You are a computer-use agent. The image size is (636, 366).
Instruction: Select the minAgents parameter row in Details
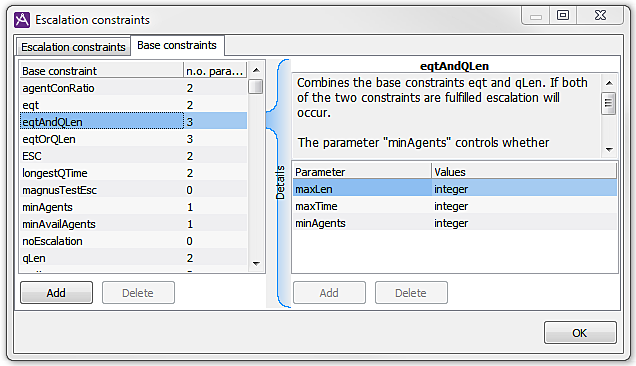click(x=455, y=223)
